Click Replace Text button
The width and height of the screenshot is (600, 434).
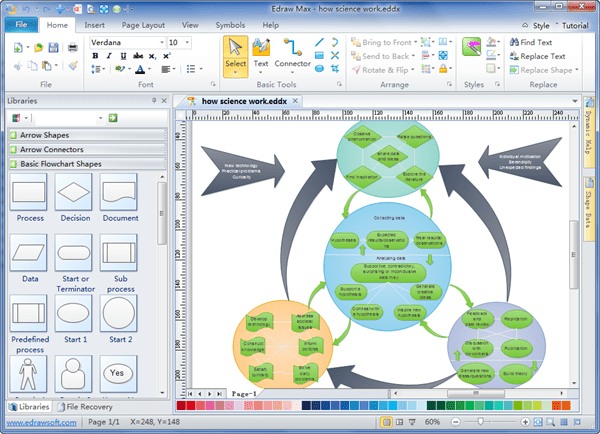tap(537, 56)
